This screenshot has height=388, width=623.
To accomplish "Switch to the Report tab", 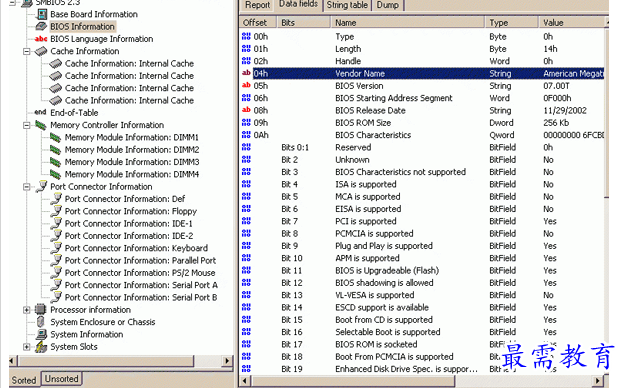I will pos(257,5).
